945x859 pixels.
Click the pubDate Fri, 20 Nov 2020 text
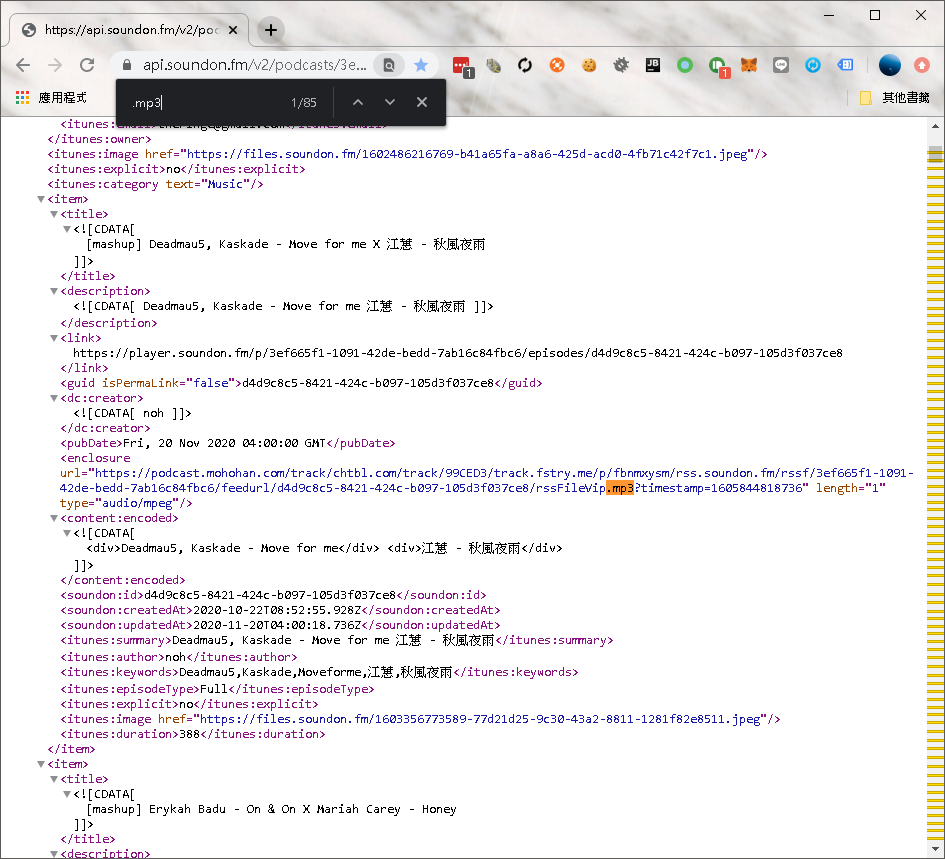pos(224,443)
